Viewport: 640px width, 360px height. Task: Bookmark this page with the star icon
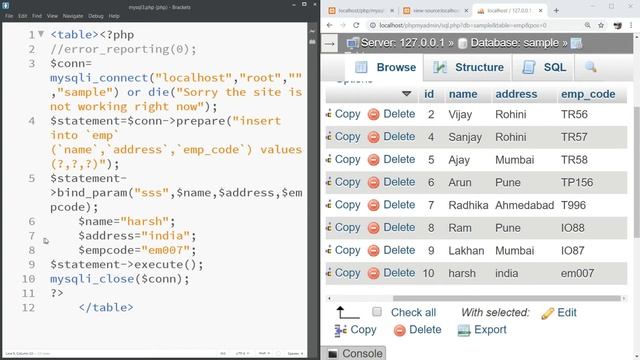pyautogui.click(x=601, y=25)
